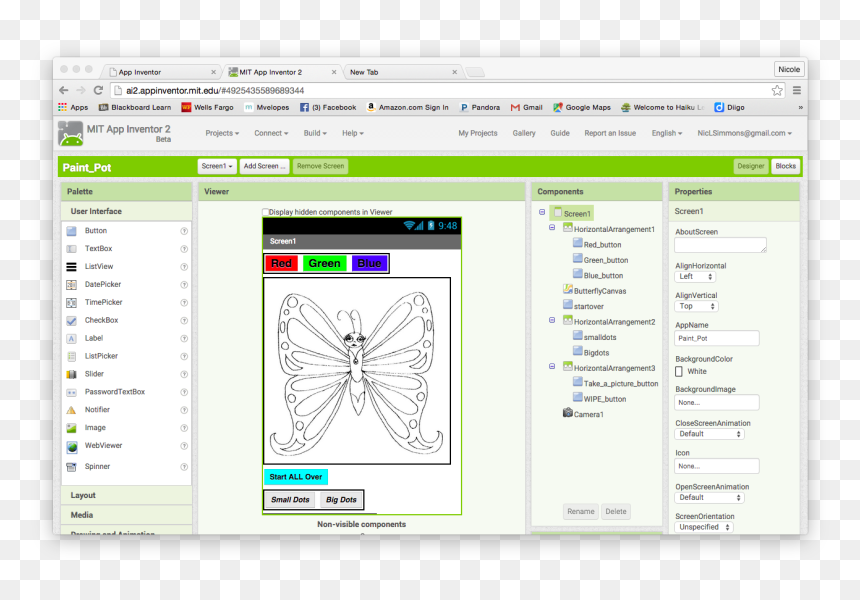Switch to the New Tab browser tab
The image size is (860, 600).
pyautogui.click(x=402, y=72)
